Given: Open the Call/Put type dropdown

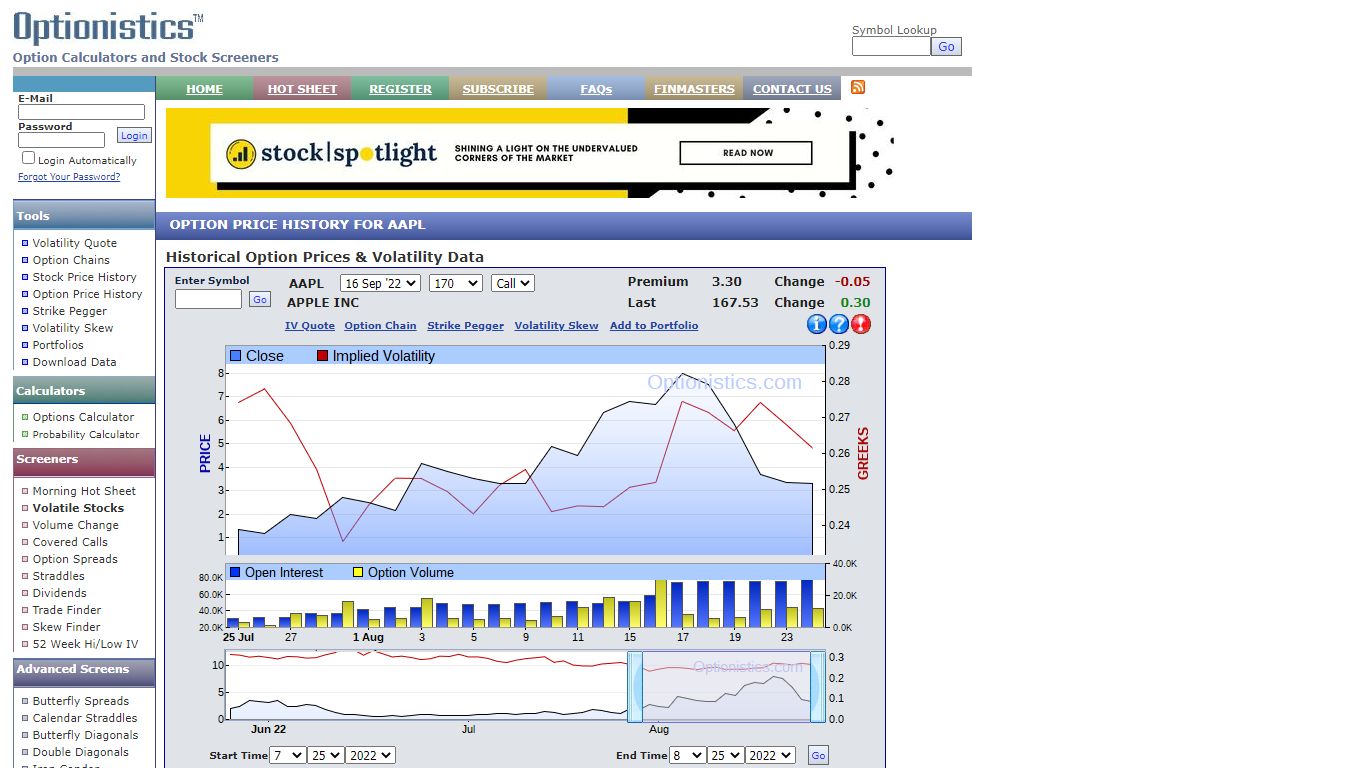Looking at the screenshot, I should [513, 283].
